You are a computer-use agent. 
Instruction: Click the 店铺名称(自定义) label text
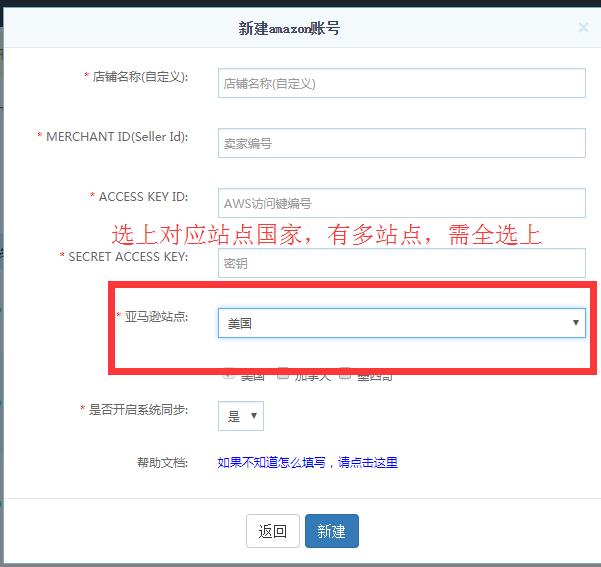(x=140, y=77)
